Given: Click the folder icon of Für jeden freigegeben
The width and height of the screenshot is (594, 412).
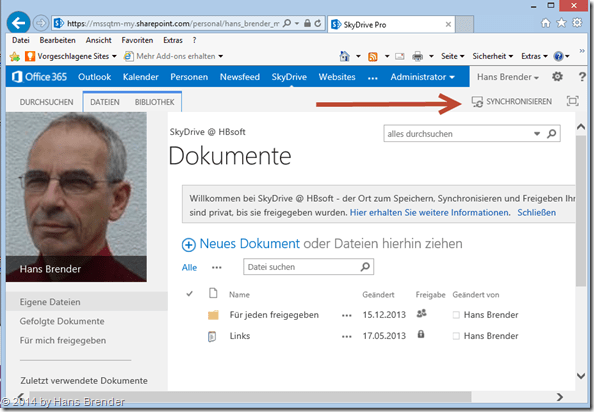Looking at the screenshot, I should 213,315.
